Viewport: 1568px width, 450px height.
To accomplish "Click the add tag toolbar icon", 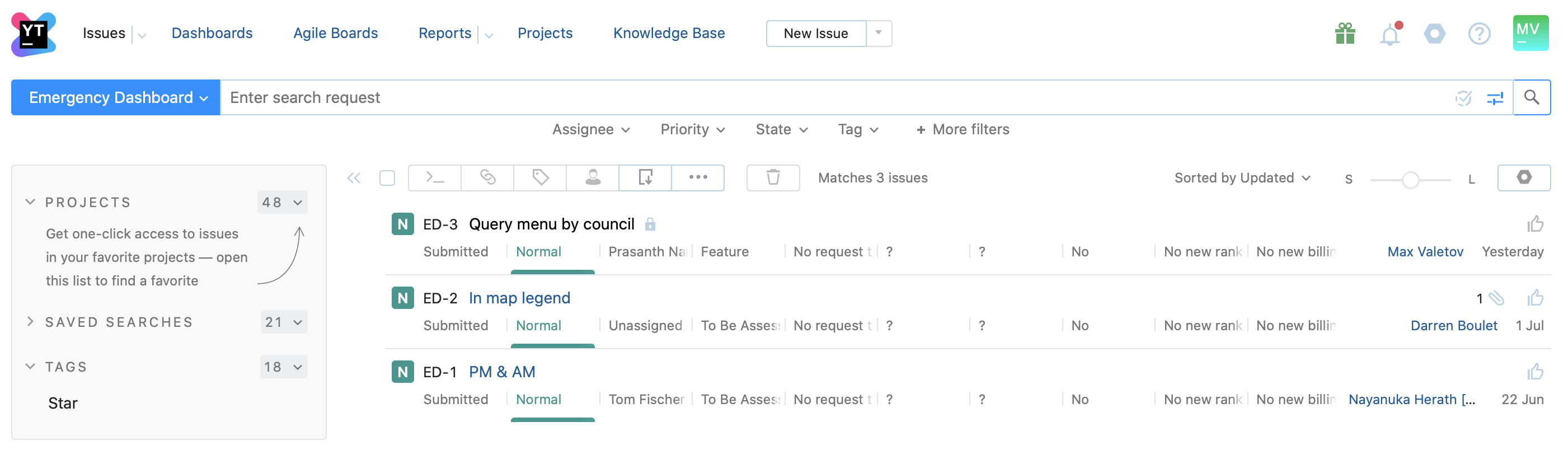I will point(540,178).
